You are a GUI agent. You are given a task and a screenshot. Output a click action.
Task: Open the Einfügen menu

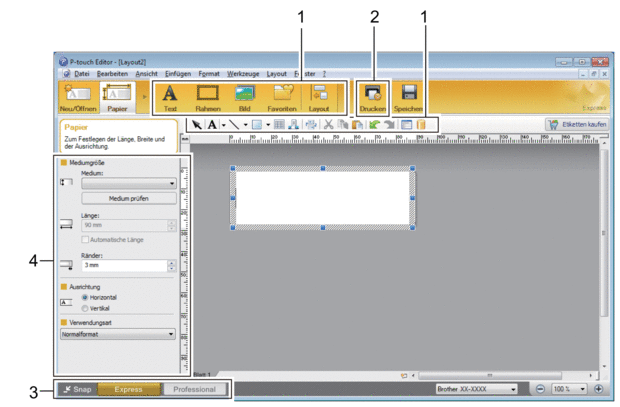(178, 74)
